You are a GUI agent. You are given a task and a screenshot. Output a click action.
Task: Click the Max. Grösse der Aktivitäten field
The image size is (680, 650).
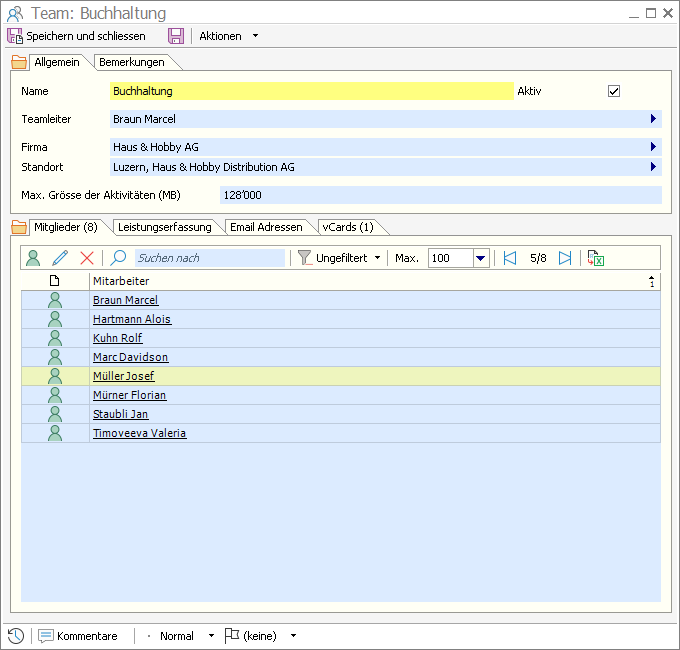441,195
